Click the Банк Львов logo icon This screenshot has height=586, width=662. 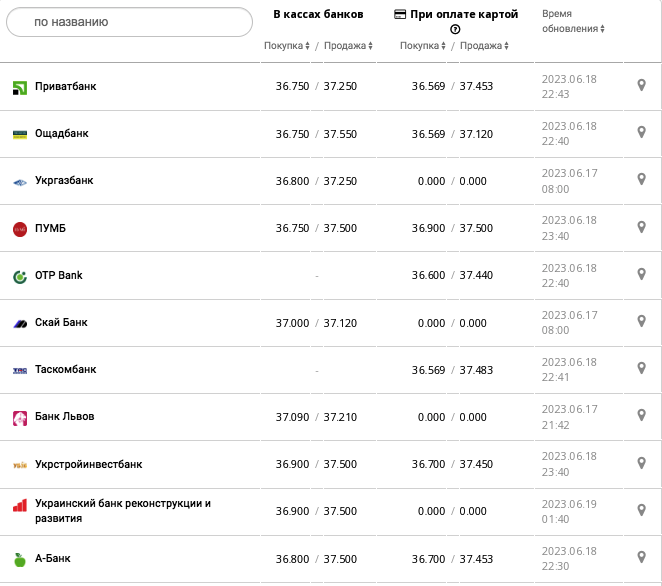tap(20, 417)
